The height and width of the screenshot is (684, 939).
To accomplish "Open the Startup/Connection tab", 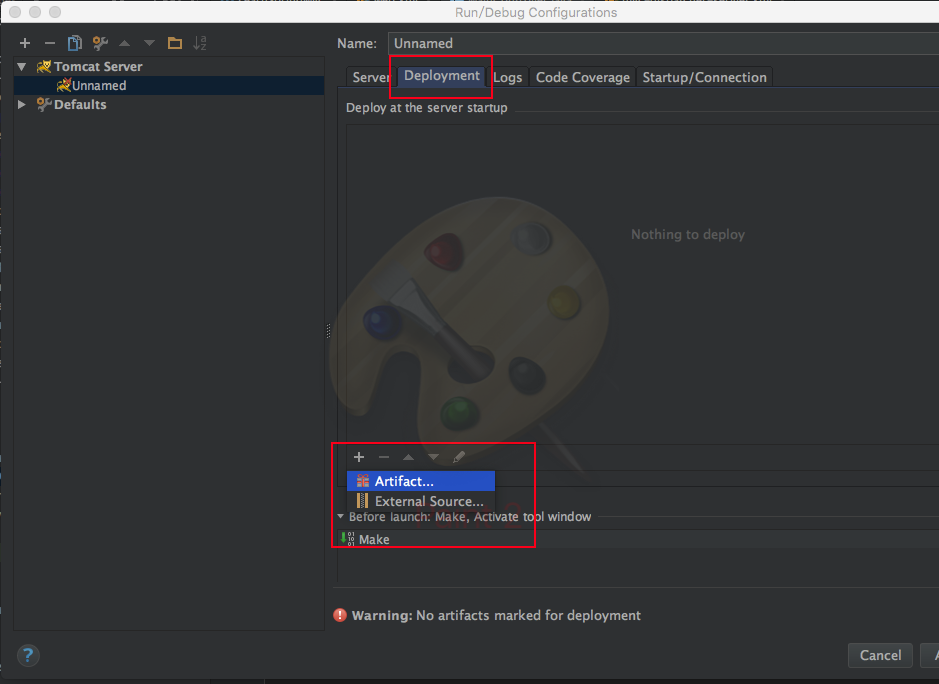I will coord(704,77).
